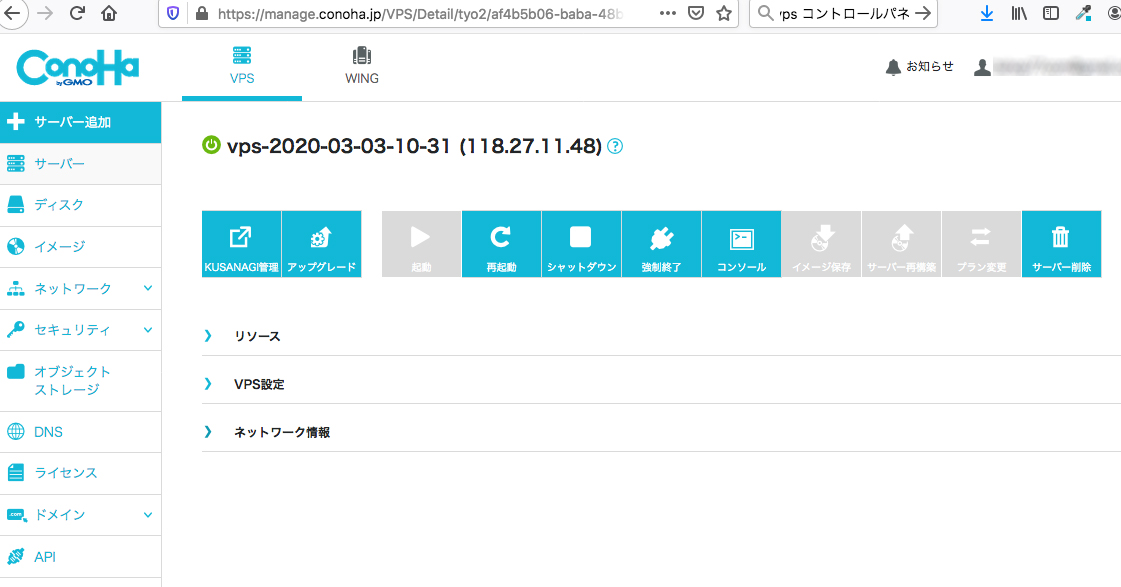Open the eyedropper extension icon
This screenshot has height=587, width=1121.
click(1084, 13)
